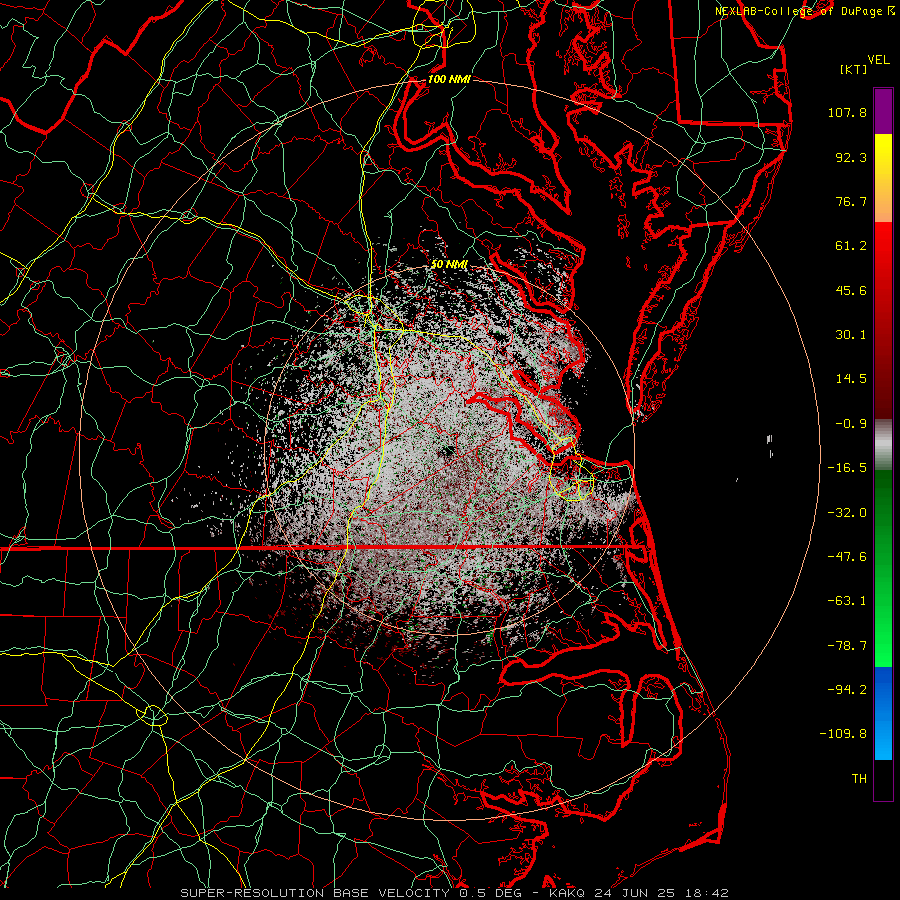The image size is (900, 900).
Task: Click the -16.5 velocity scale value
Action: pyautogui.click(x=847, y=468)
